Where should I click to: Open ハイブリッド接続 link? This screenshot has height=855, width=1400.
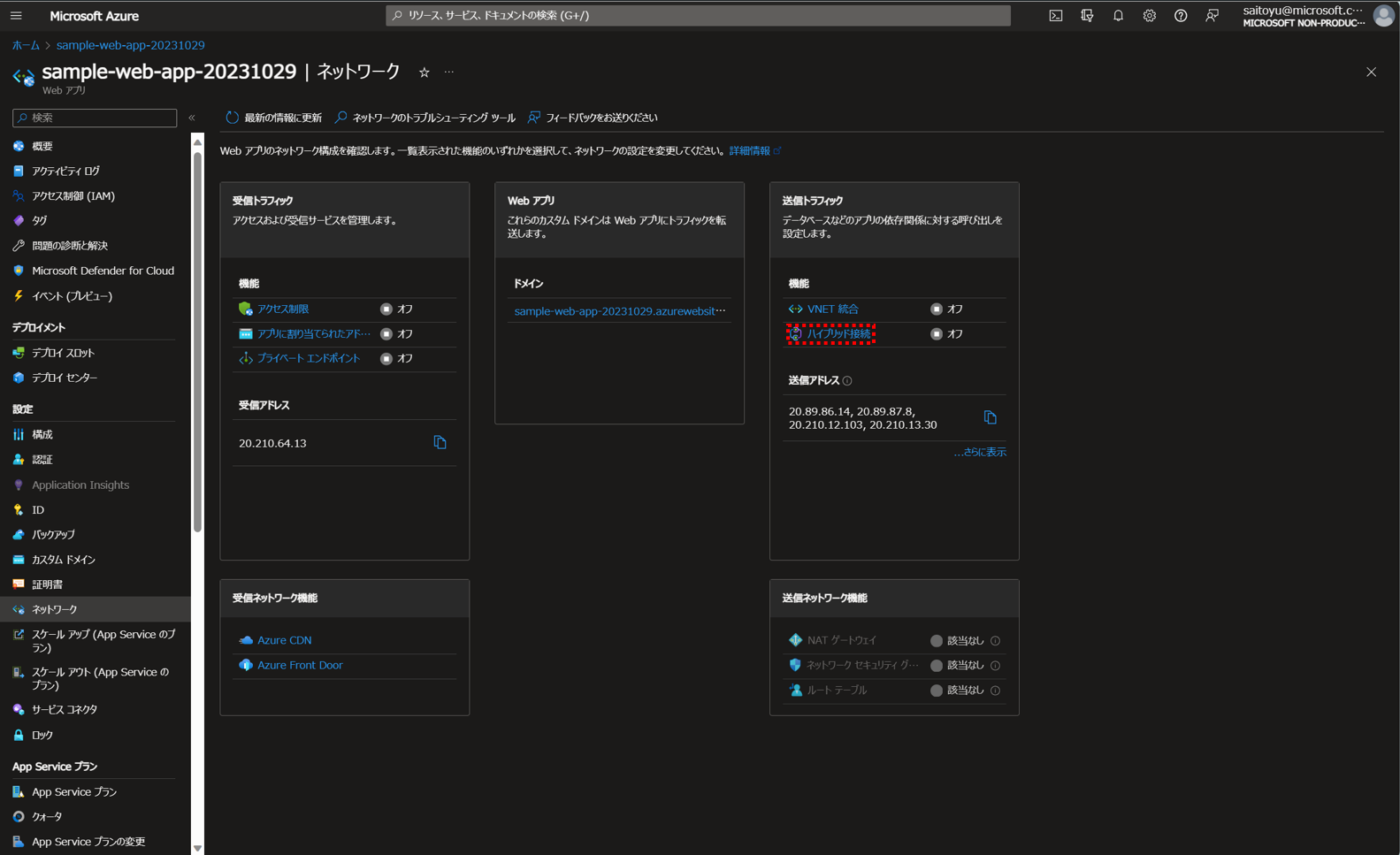click(x=838, y=333)
